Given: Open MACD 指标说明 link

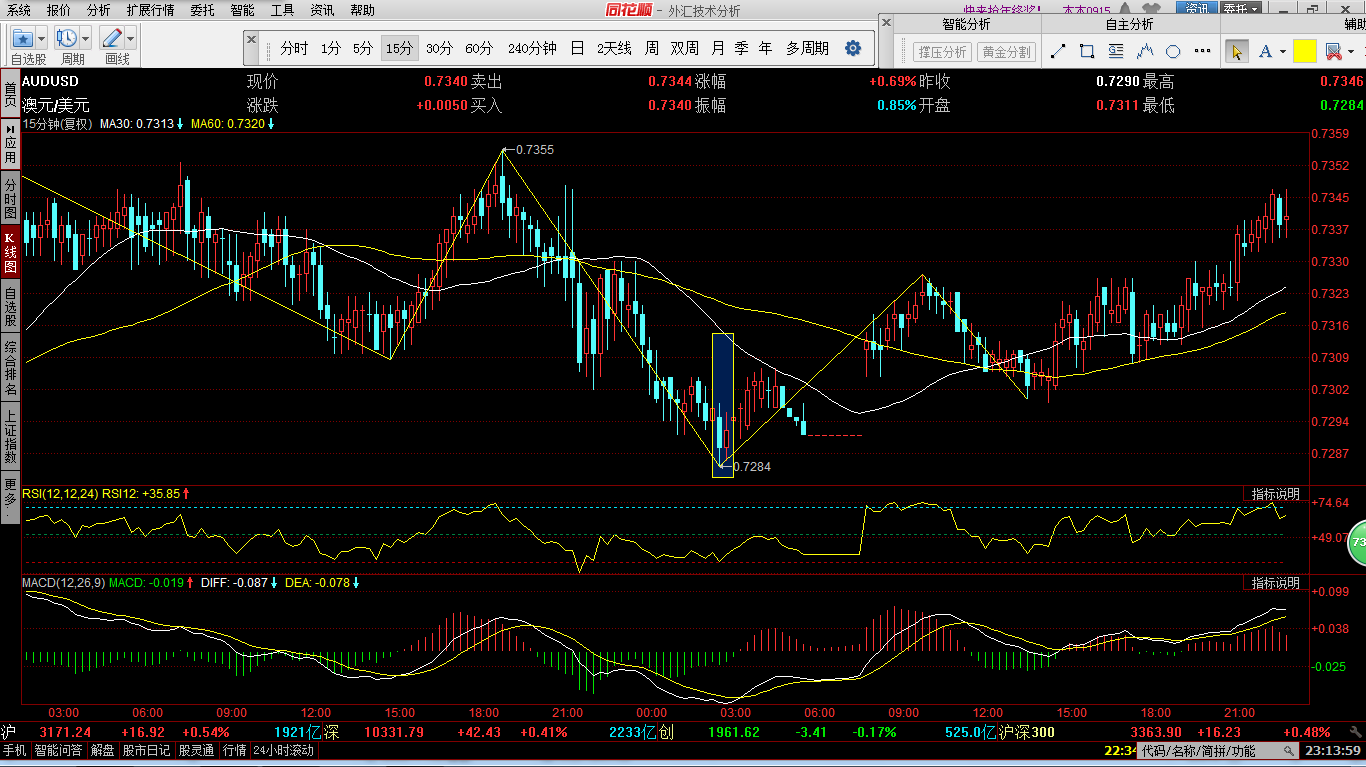Looking at the screenshot, I should tap(1276, 582).
